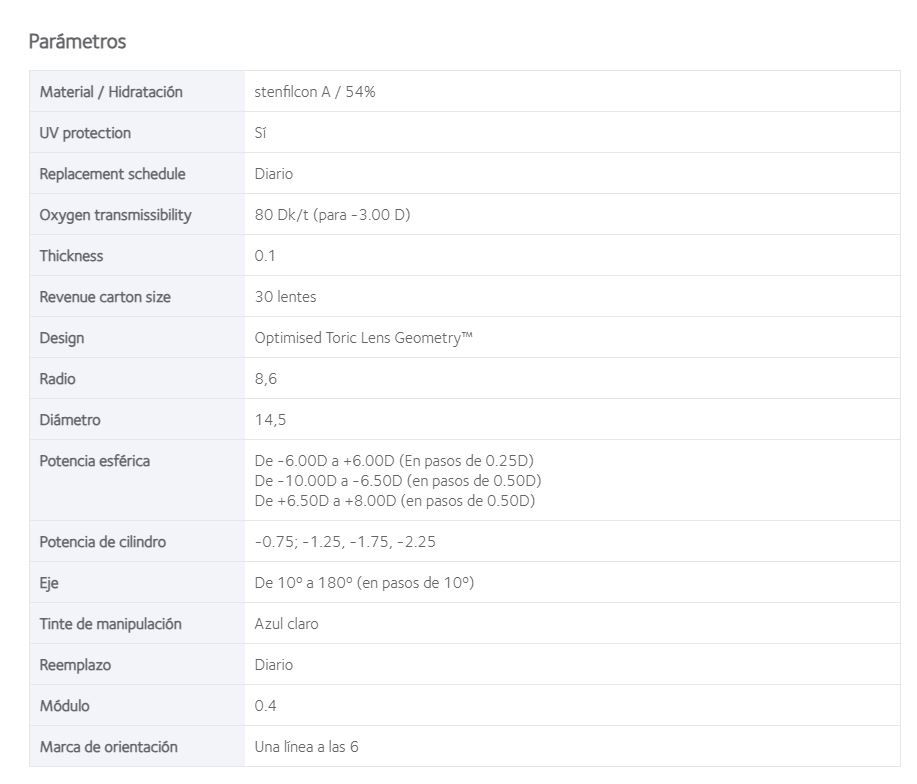The height and width of the screenshot is (784, 917).
Task: Click the Revenue carton size label
Action: tap(105, 297)
